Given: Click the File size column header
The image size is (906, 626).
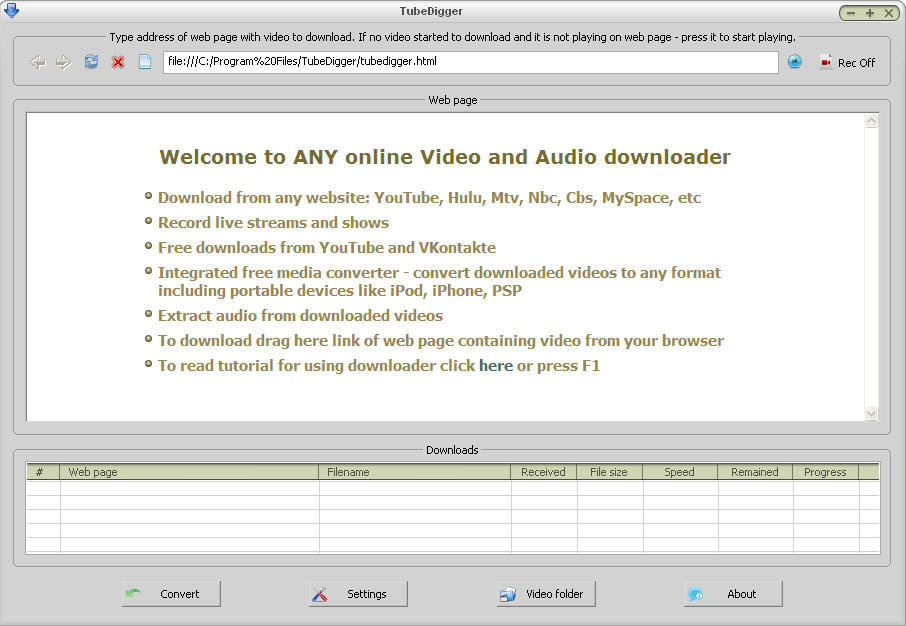Looking at the screenshot, I should coord(610,472).
